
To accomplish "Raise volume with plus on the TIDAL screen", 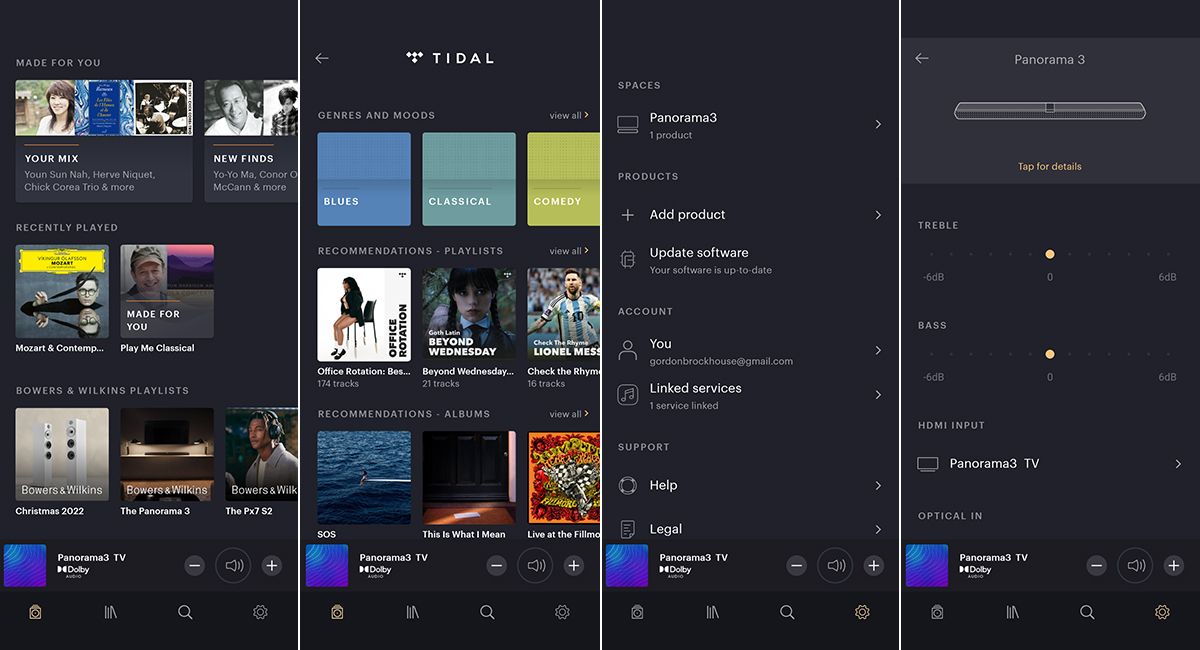I will [574, 566].
